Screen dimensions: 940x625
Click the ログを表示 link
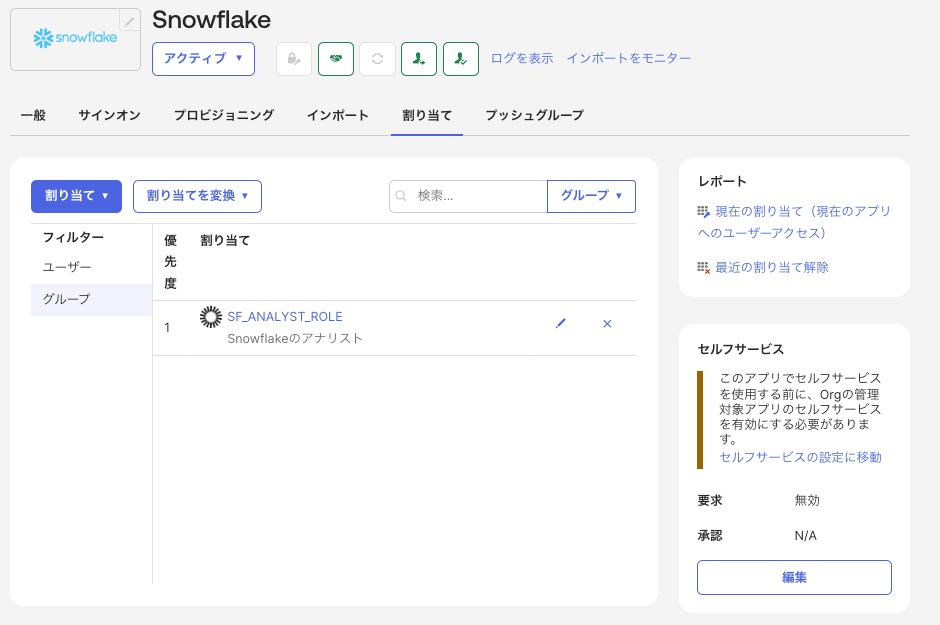coord(521,59)
